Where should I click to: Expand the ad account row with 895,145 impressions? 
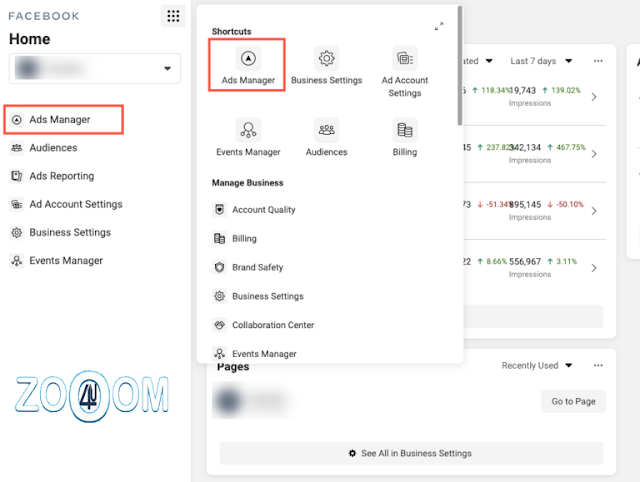pos(594,211)
